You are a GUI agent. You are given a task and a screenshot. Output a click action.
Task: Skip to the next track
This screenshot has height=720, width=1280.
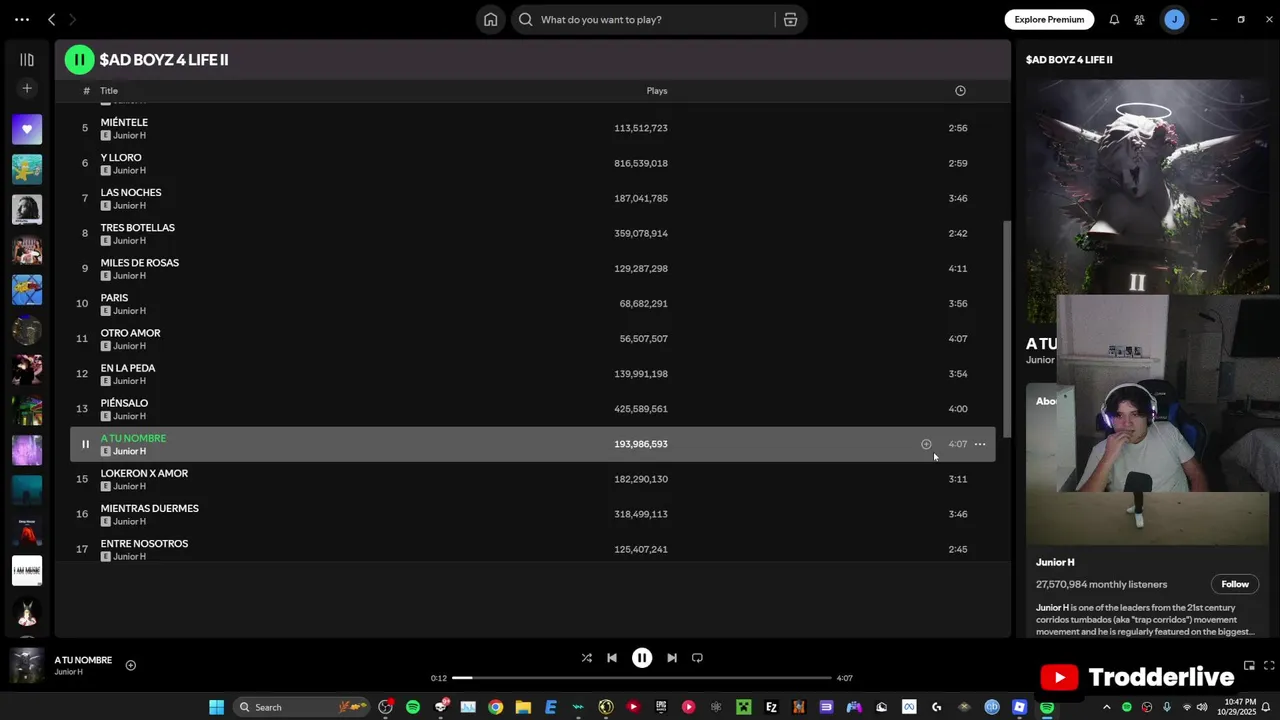click(672, 658)
